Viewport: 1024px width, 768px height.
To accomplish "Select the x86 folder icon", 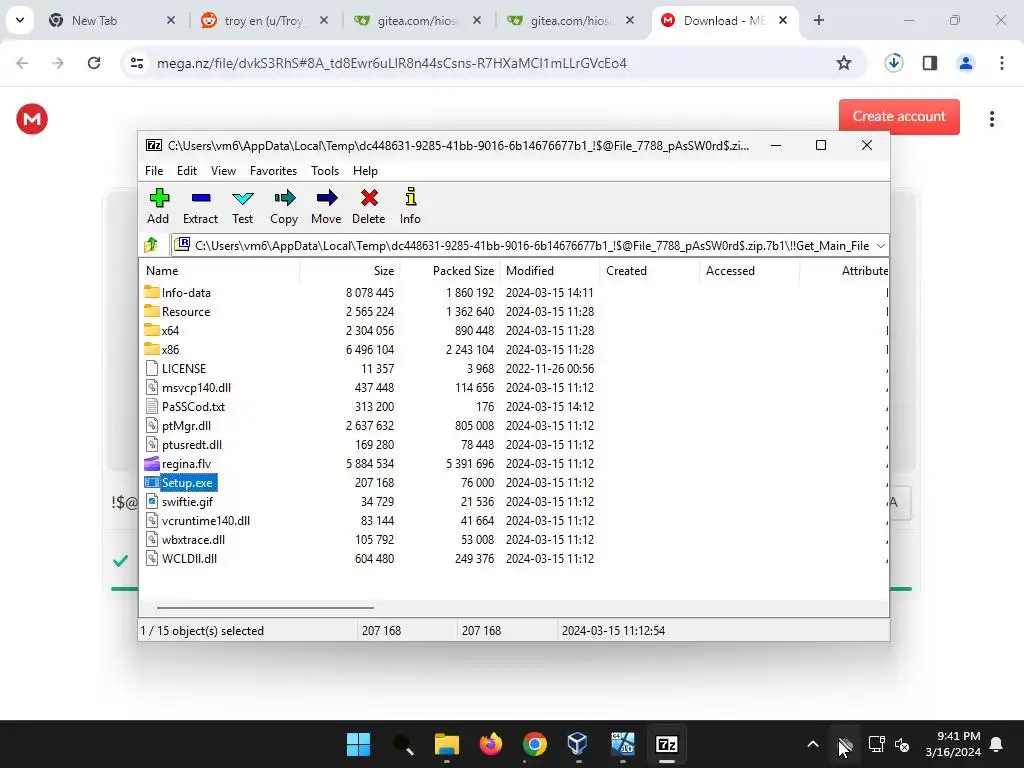I will (x=152, y=349).
